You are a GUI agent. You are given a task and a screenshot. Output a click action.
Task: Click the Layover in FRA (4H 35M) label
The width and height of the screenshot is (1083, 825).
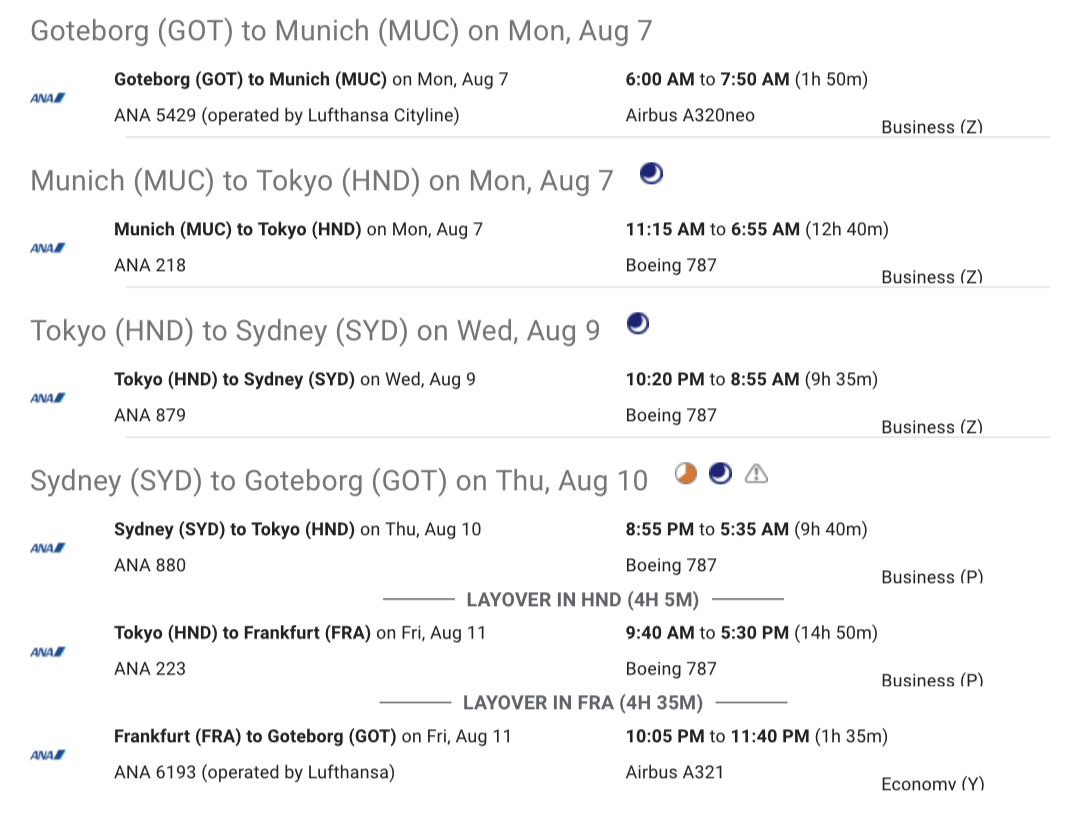click(582, 703)
